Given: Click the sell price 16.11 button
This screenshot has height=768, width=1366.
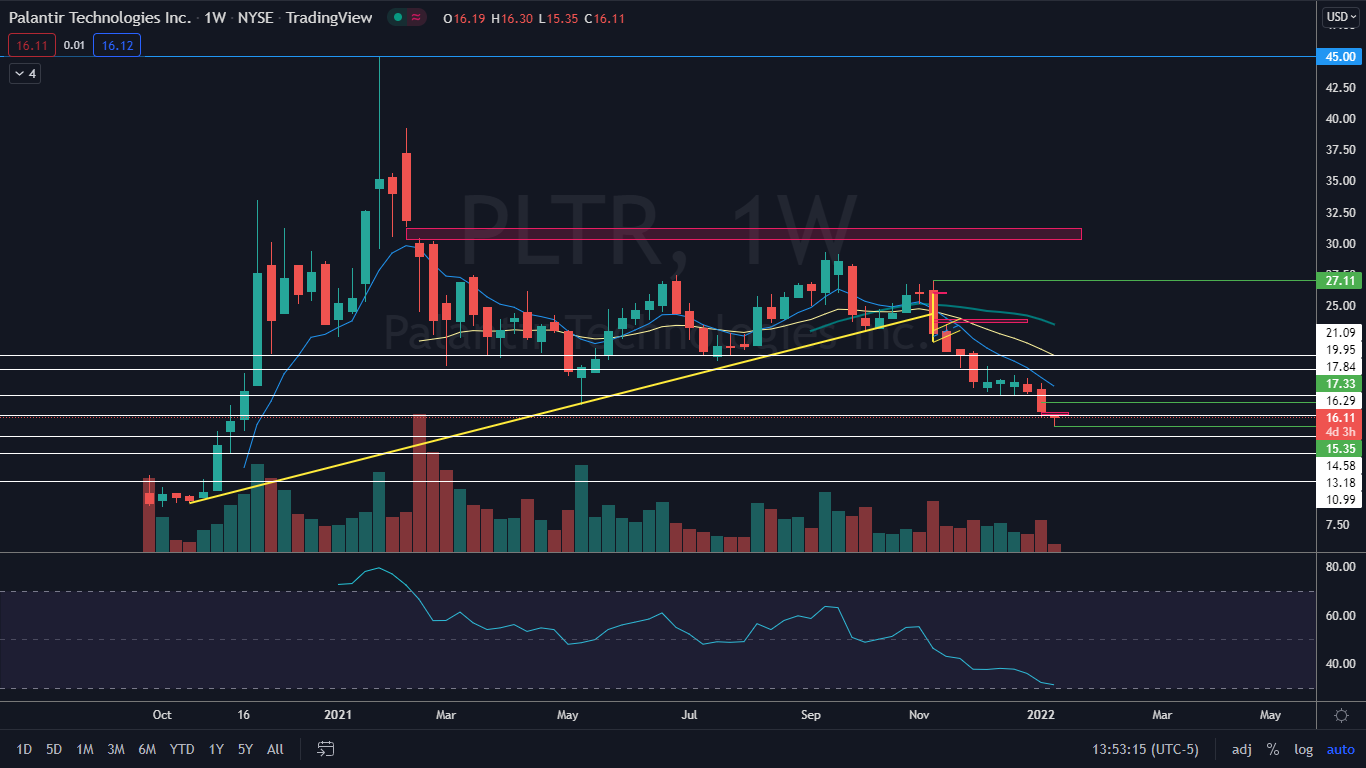Looking at the screenshot, I should pyautogui.click(x=31, y=45).
